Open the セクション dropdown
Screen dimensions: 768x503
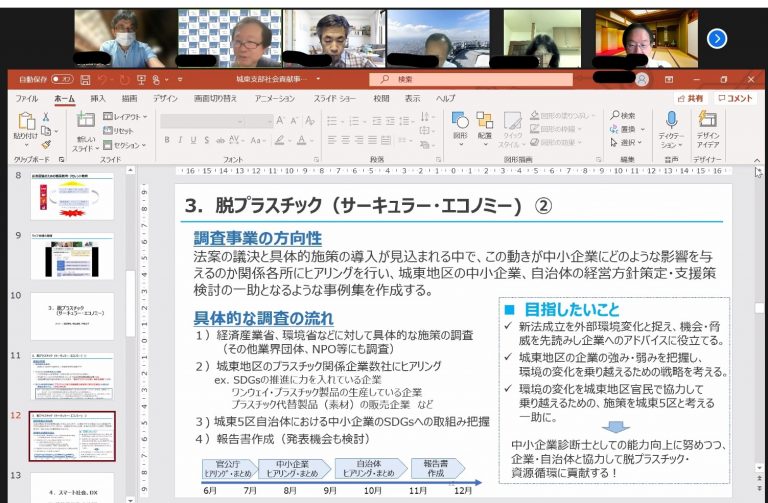(x=125, y=145)
